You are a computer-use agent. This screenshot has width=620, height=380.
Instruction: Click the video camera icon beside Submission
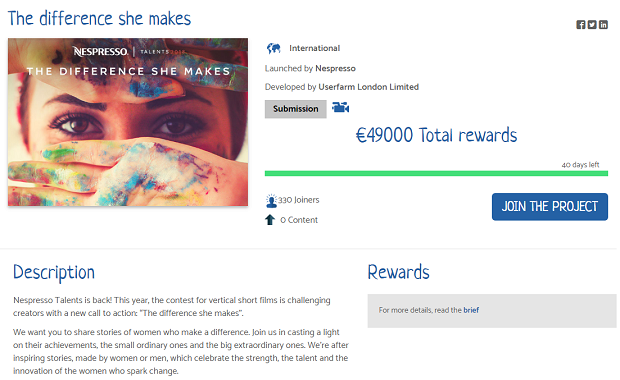pos(340,107)
